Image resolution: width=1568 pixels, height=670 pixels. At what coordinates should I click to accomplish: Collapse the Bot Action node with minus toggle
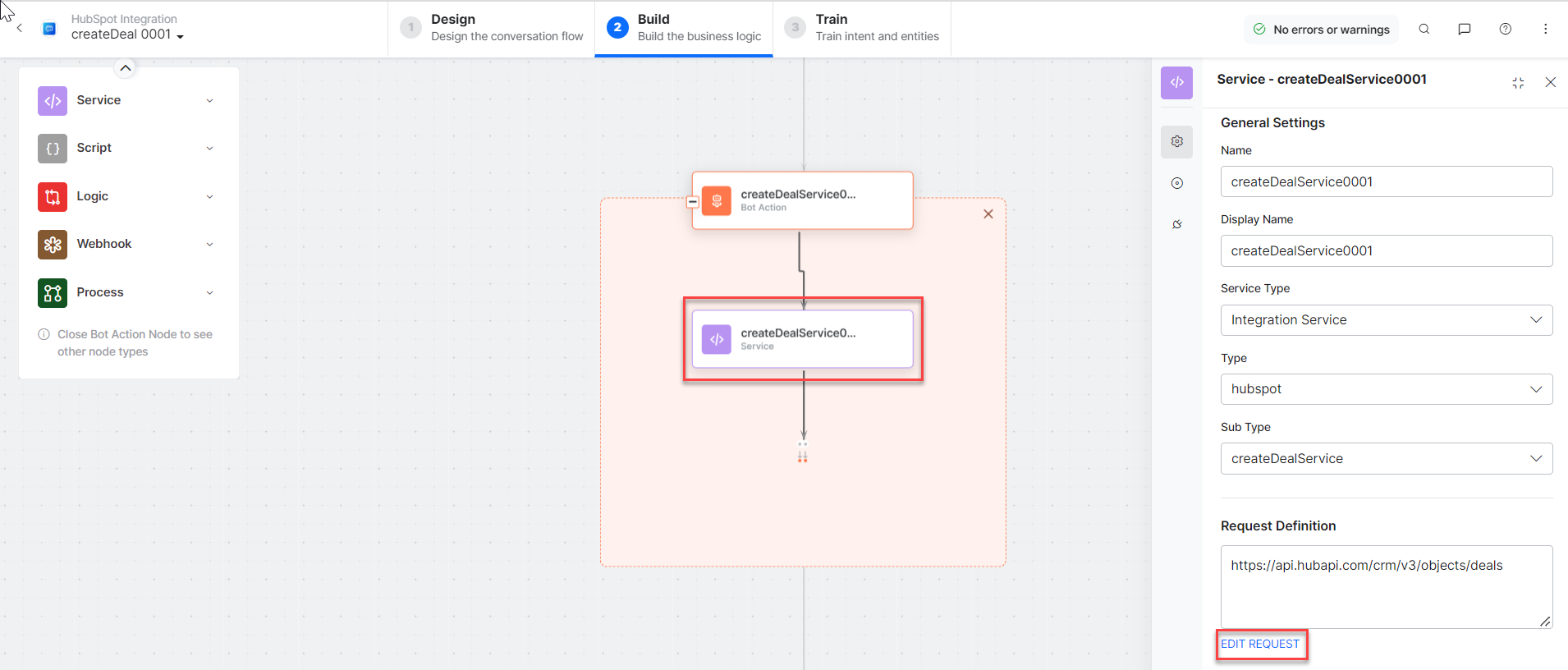(693, 202)
